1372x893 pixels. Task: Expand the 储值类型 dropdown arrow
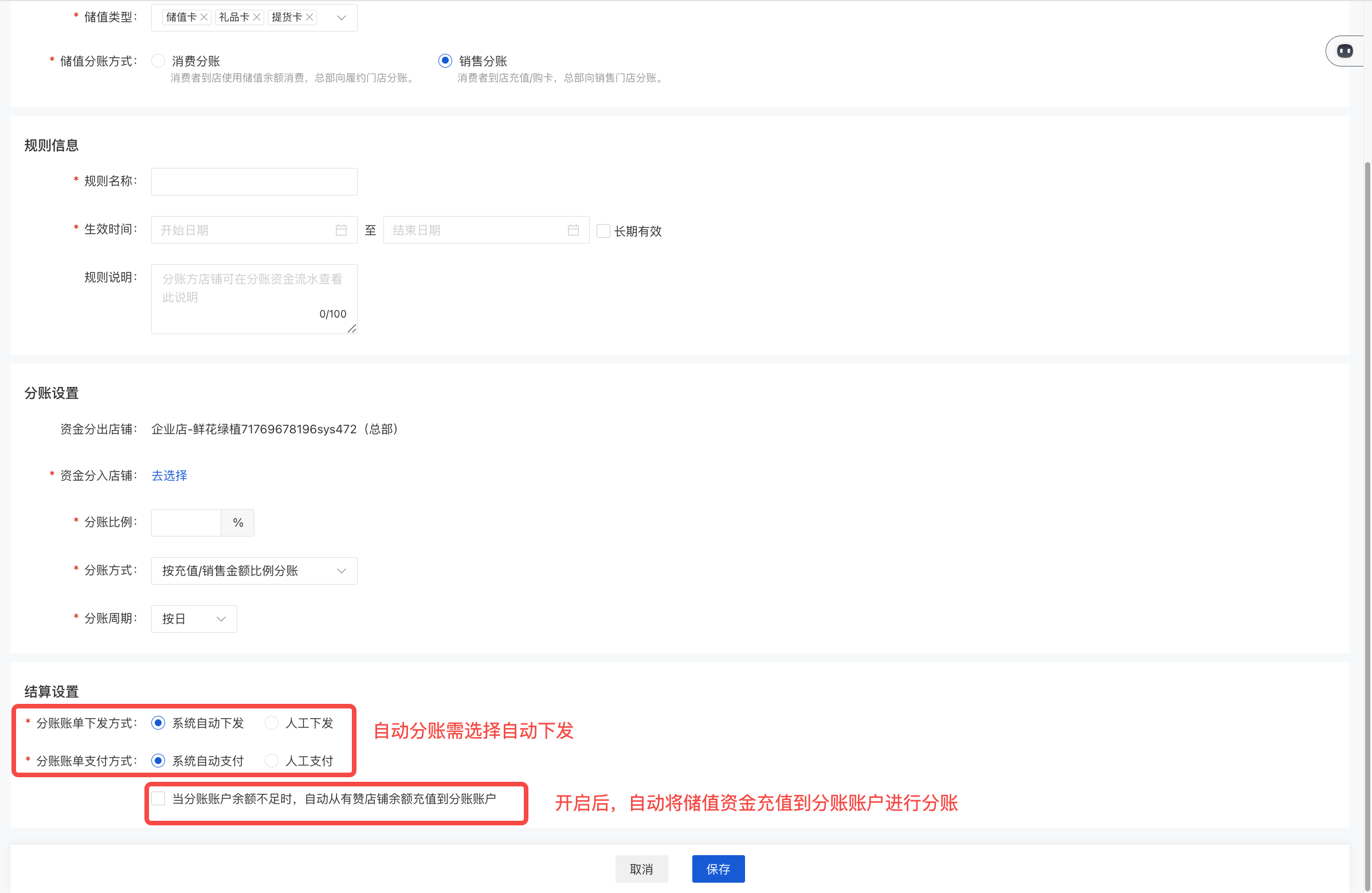click(341, 18)
